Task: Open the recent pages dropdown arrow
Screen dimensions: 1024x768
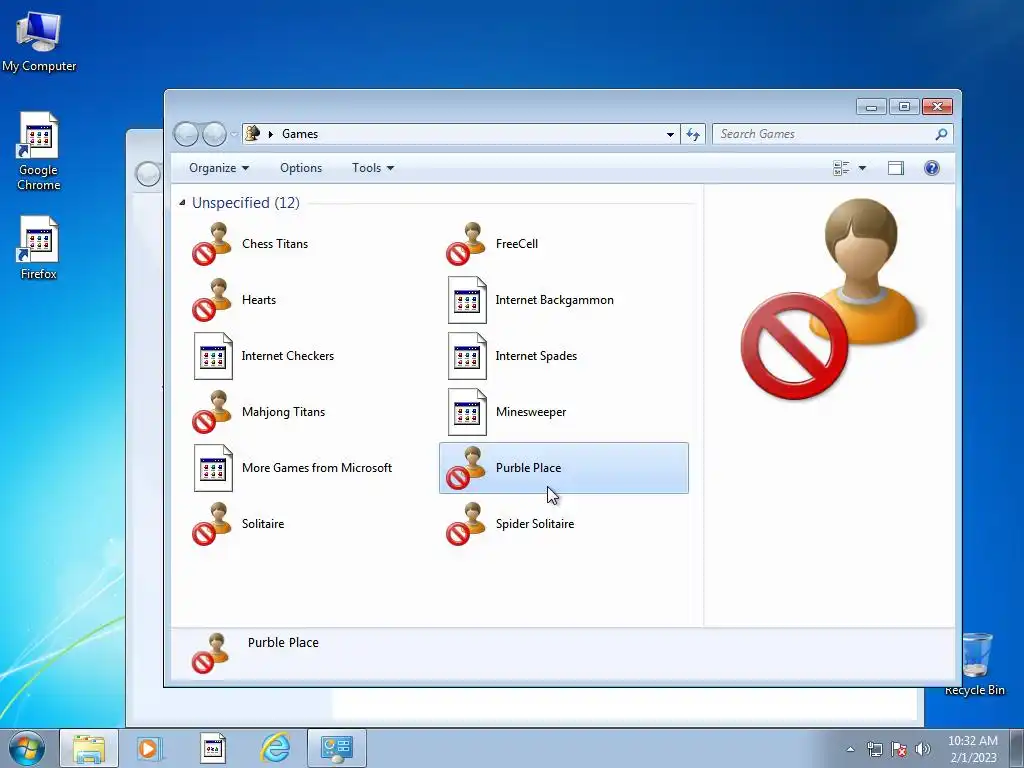Action: click(x=233, y=135)
